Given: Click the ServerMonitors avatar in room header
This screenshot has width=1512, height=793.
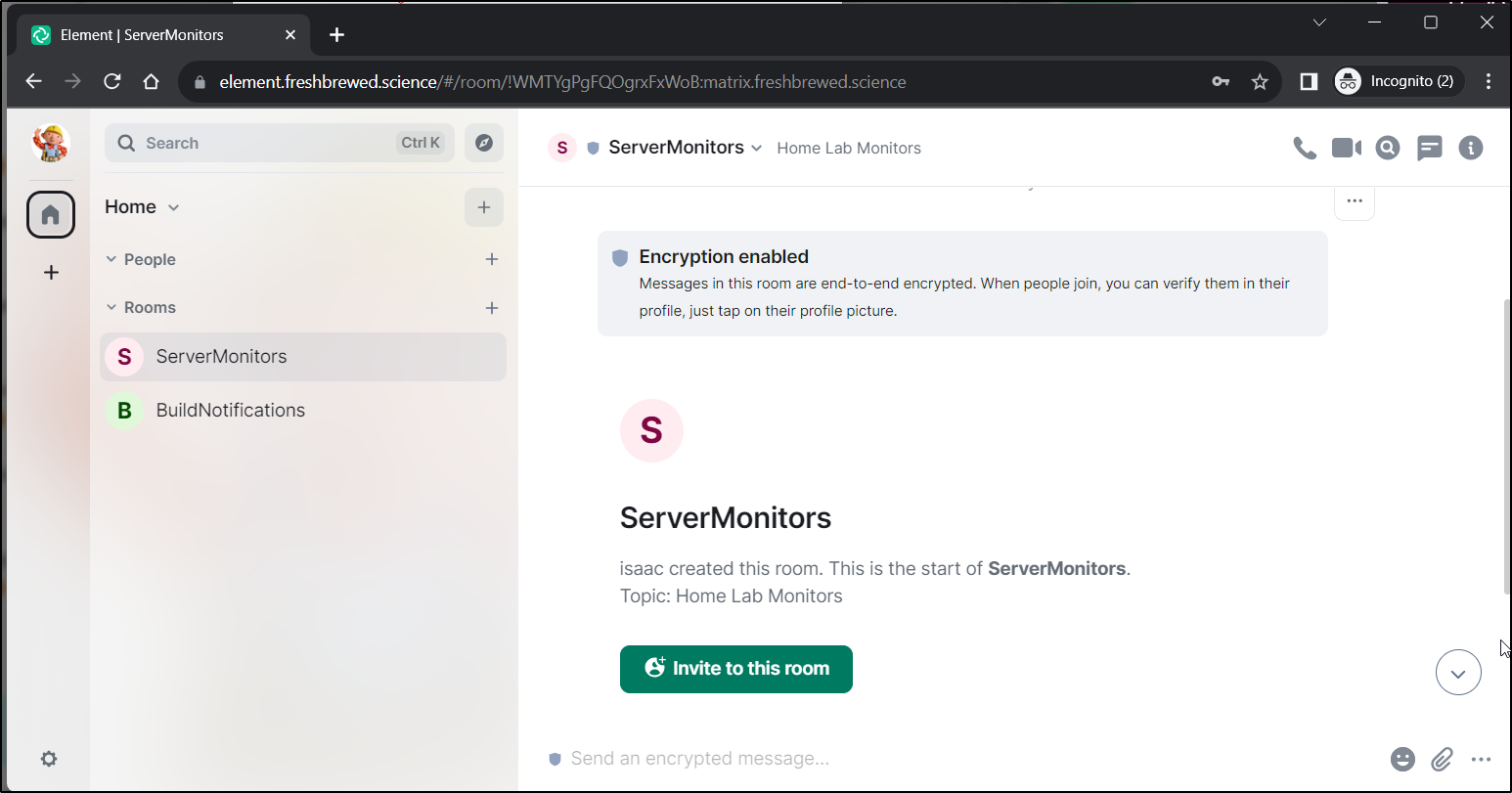Looking at the screenshot, I should point(562,148).
